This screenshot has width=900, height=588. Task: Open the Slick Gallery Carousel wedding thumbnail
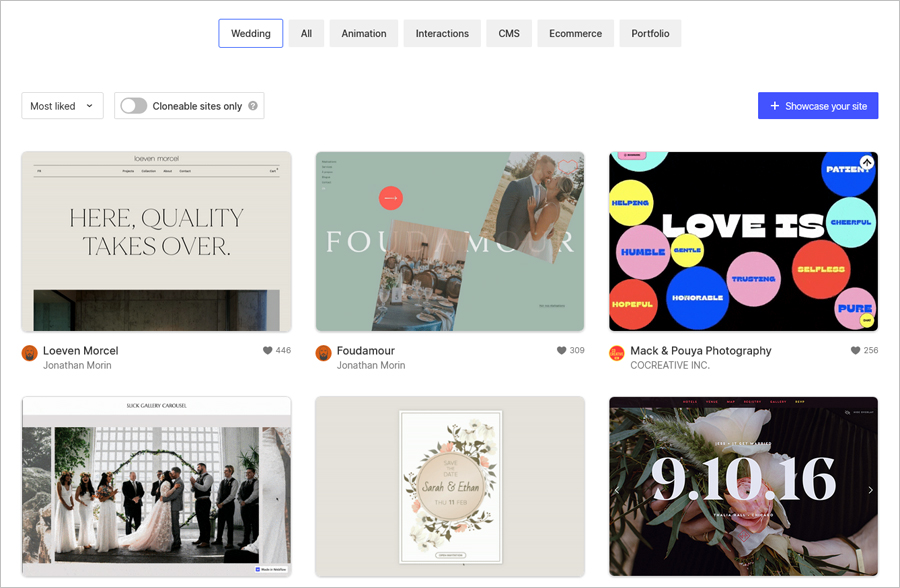156,487
